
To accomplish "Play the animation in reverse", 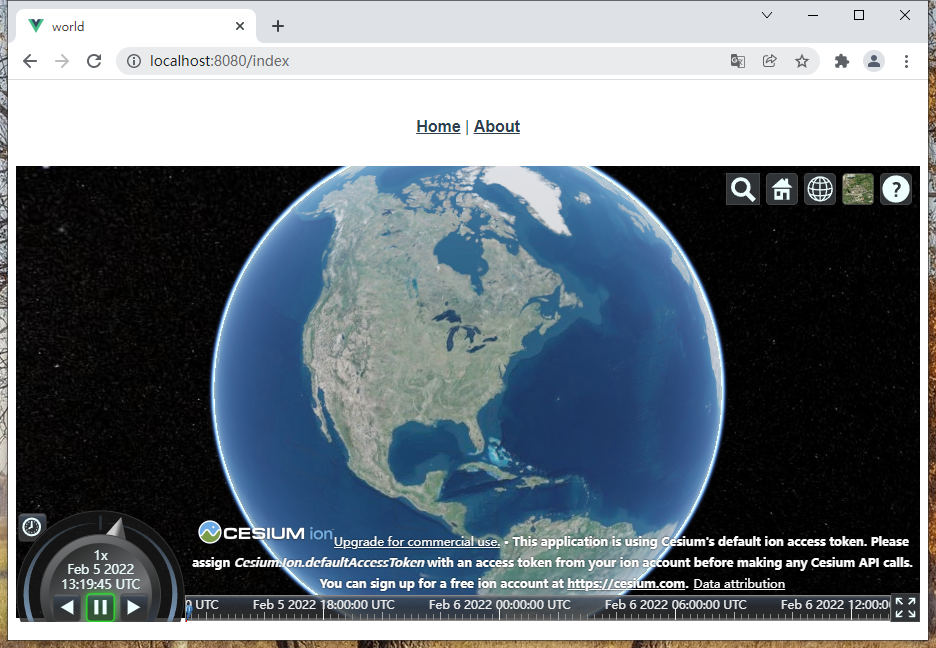I will click(x=67, y=607).
